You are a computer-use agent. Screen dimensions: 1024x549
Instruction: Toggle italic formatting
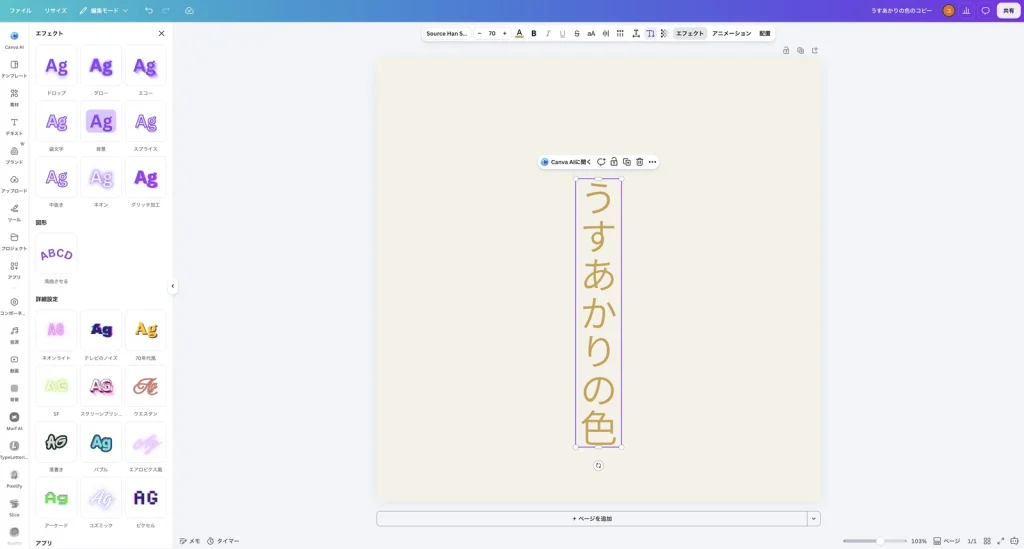pyautogui.click(x=548, y=33)
